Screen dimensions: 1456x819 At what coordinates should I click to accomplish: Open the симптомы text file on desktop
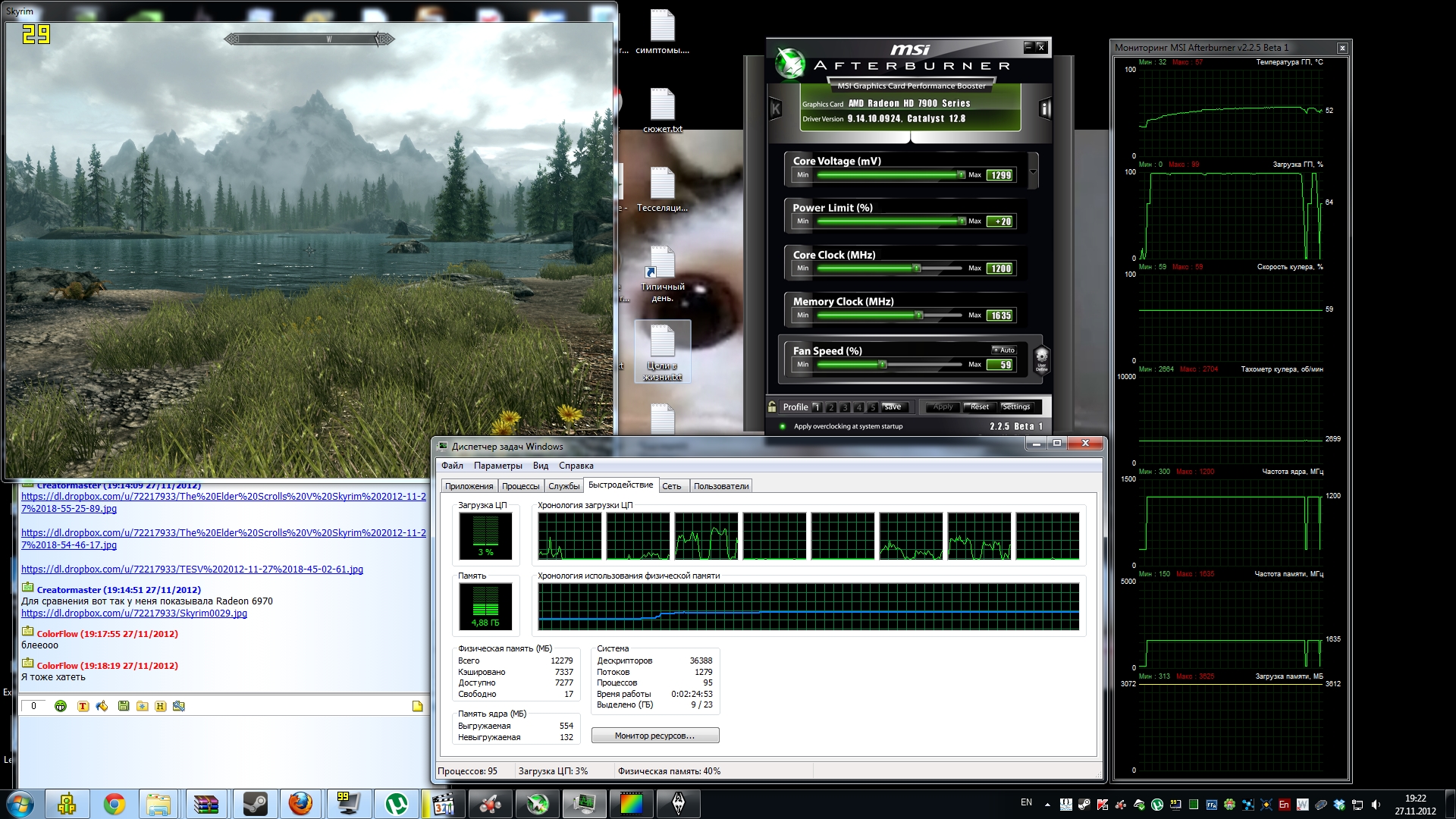(x=662, y=33)
